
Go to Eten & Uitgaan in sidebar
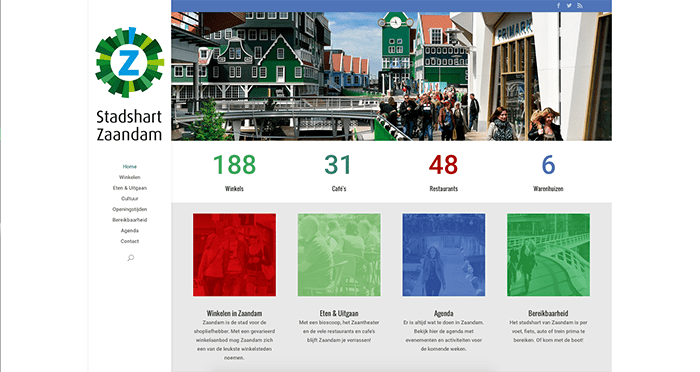[x=130, y=188]
